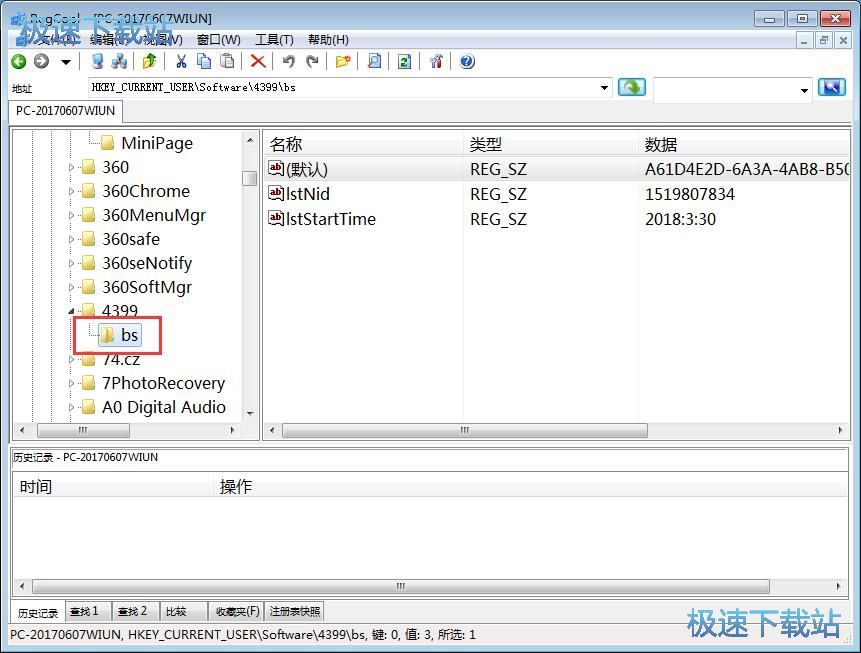Image resolution: width=861 pixels, height=653 pixels.
Task: Switch to the 比较 tab
Action: tap(176, 611)
